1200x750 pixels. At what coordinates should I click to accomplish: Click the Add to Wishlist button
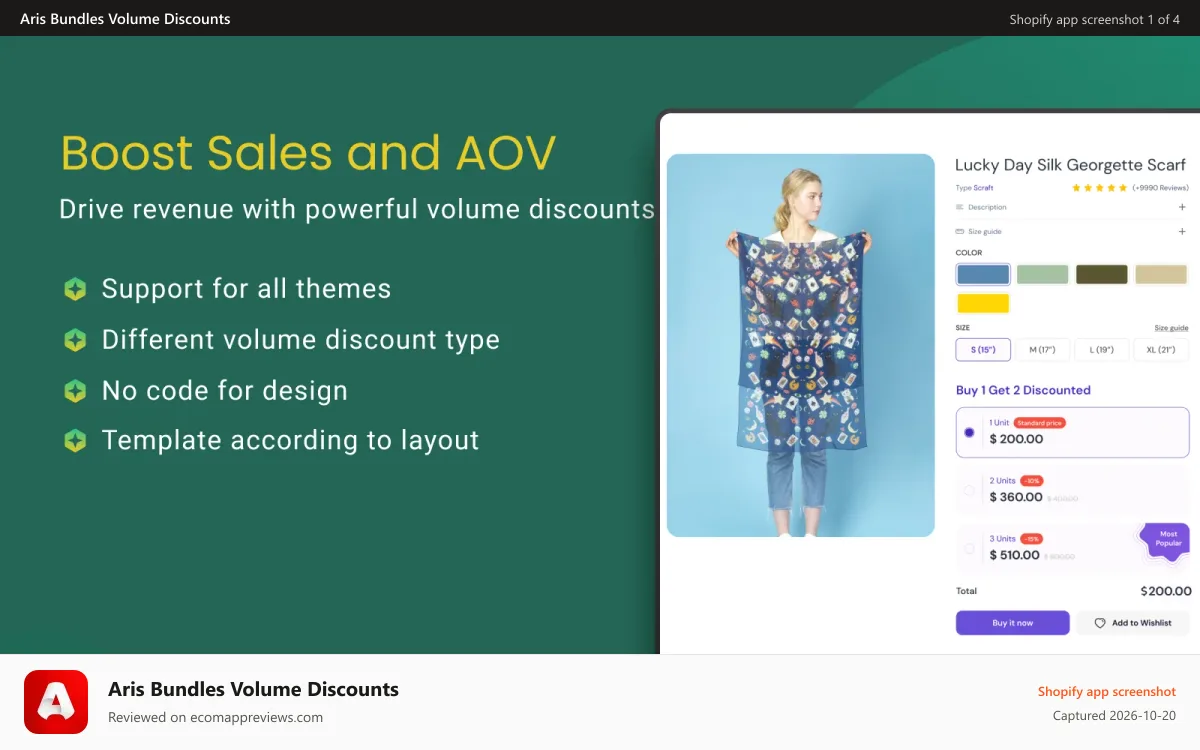[1132, 623]
